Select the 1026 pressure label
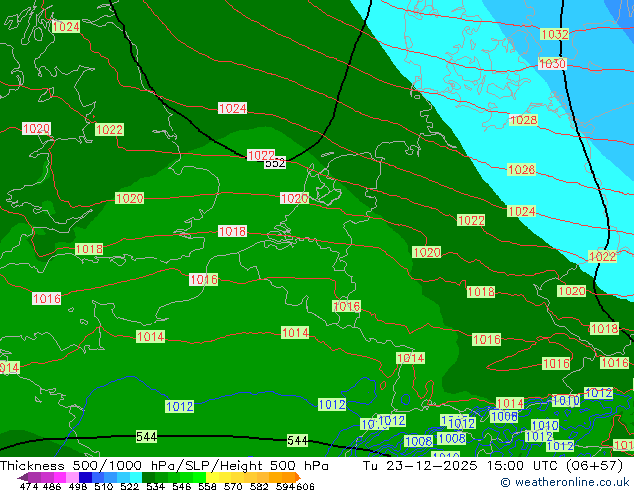The width and height of the screenshot is (634, 490). [x=521, y=169]
